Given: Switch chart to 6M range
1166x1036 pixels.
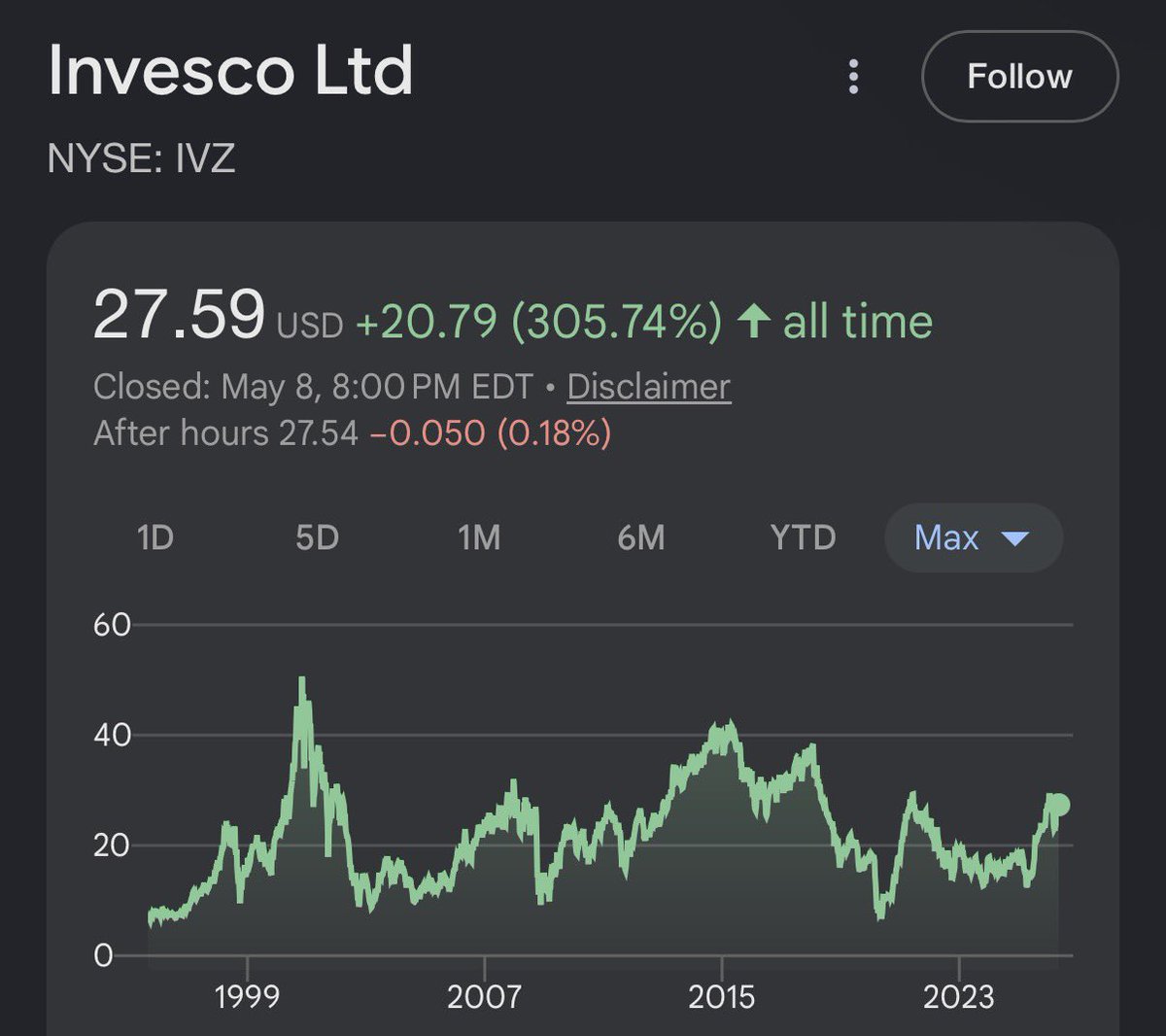Looking at the screenshot, I should coord(641,537).
